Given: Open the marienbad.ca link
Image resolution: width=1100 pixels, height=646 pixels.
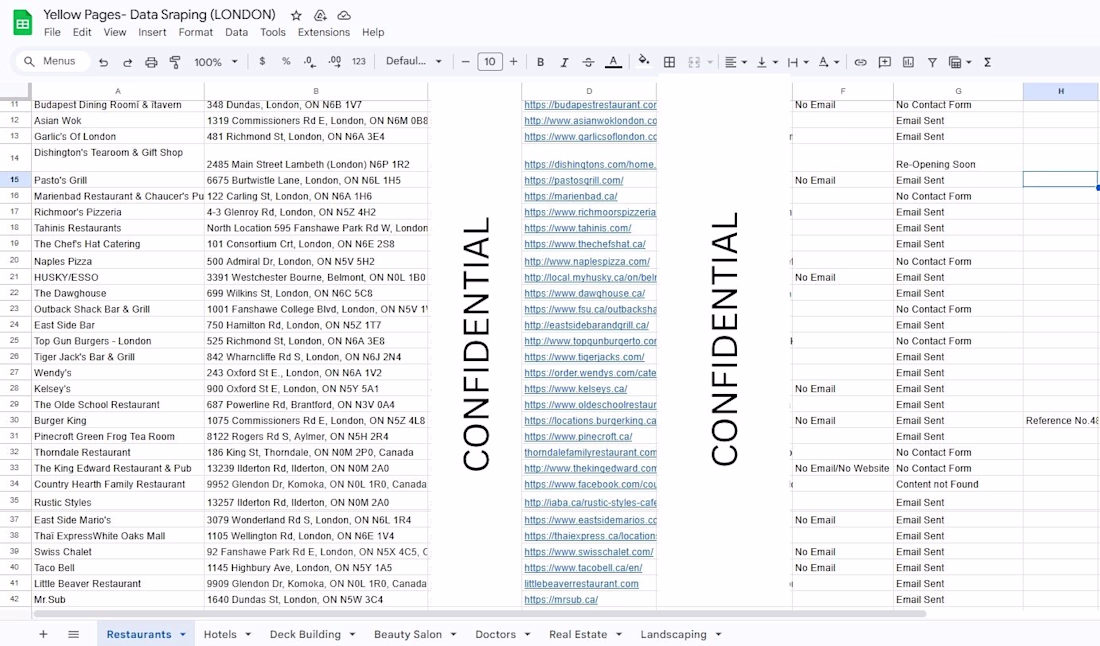Looking at the screenshot, I should (570, 196).
